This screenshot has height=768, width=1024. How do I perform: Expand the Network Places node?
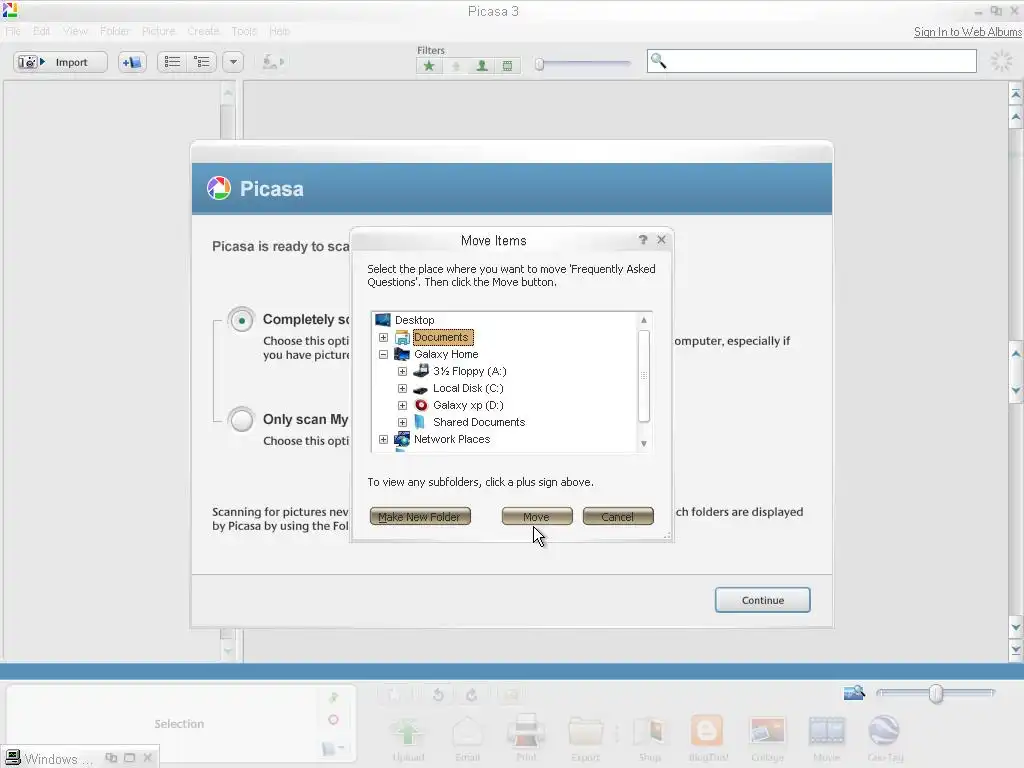[x=383, y=440]
